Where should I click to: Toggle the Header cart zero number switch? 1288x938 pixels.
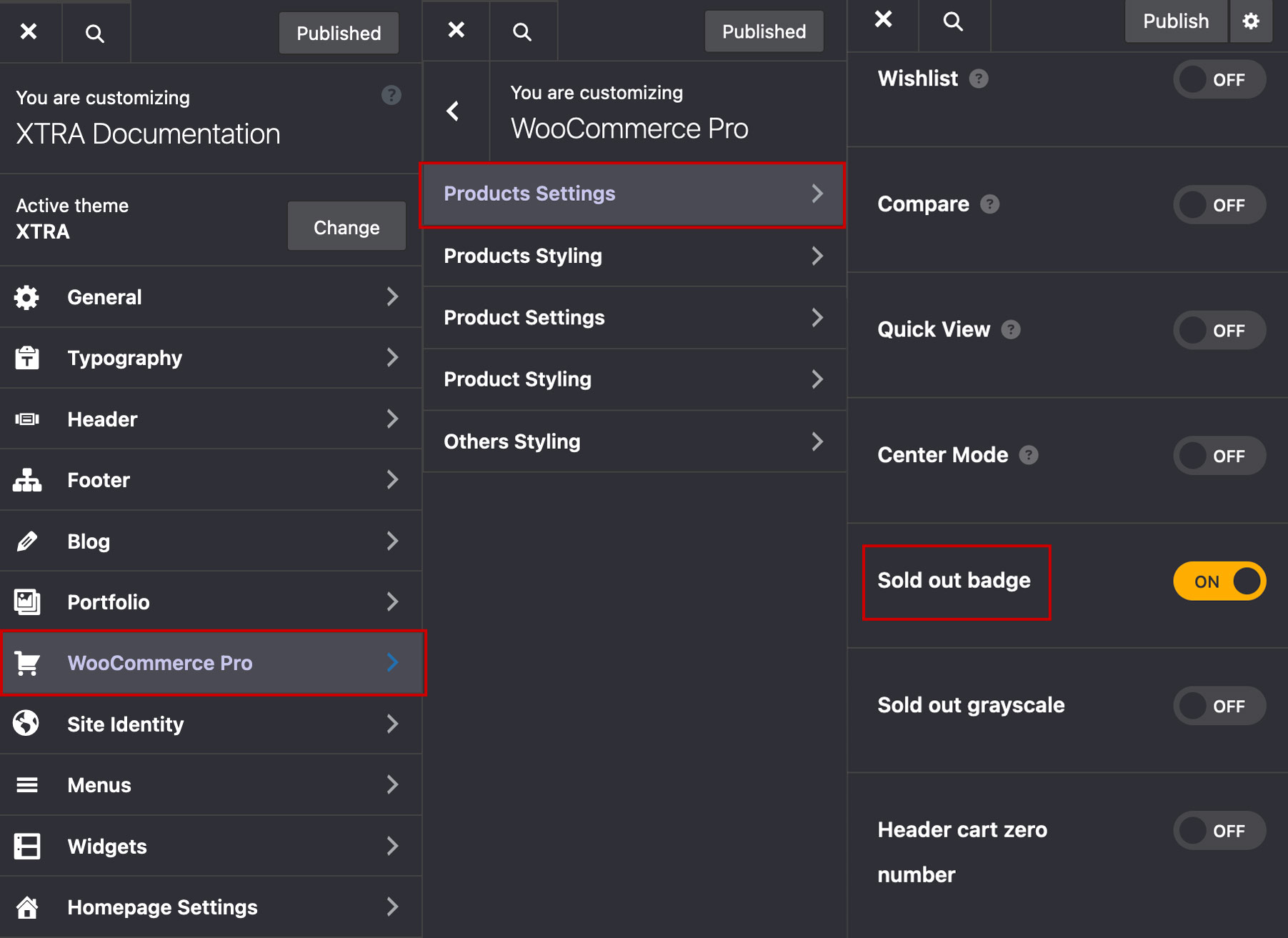(x=1219, y=831)
